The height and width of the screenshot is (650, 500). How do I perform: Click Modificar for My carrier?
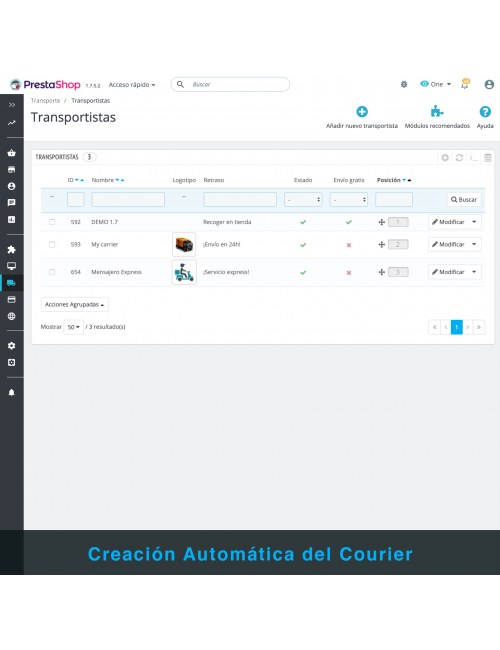pos(448,244)
